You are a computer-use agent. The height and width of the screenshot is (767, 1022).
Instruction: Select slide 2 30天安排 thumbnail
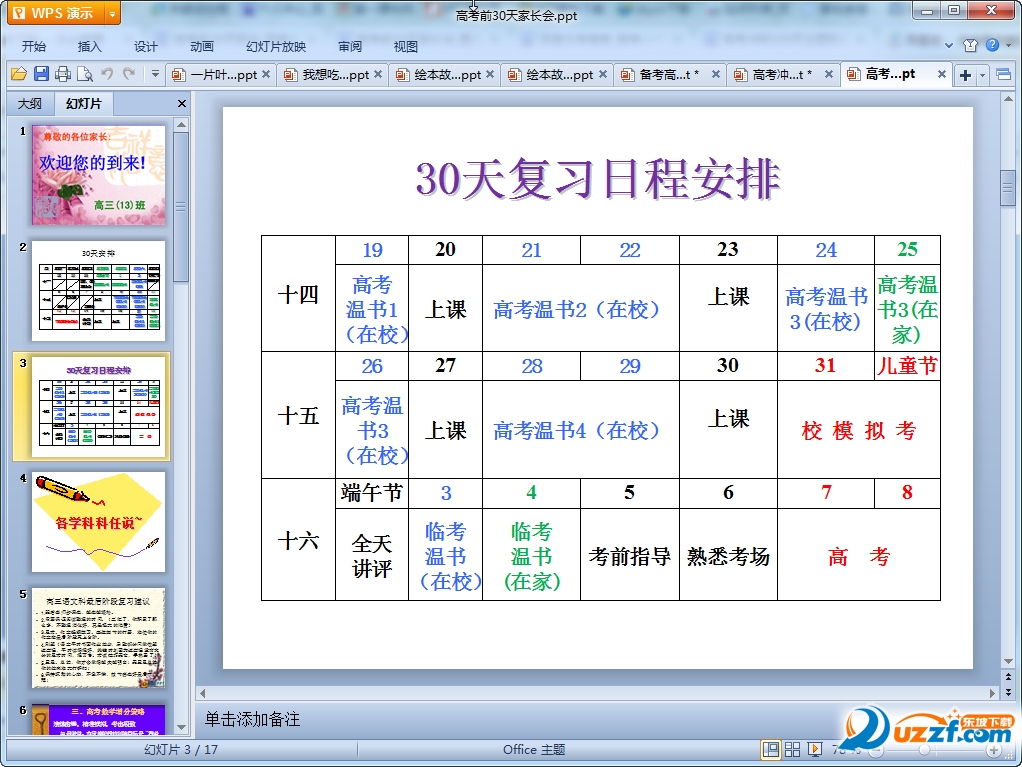[98, 291]
